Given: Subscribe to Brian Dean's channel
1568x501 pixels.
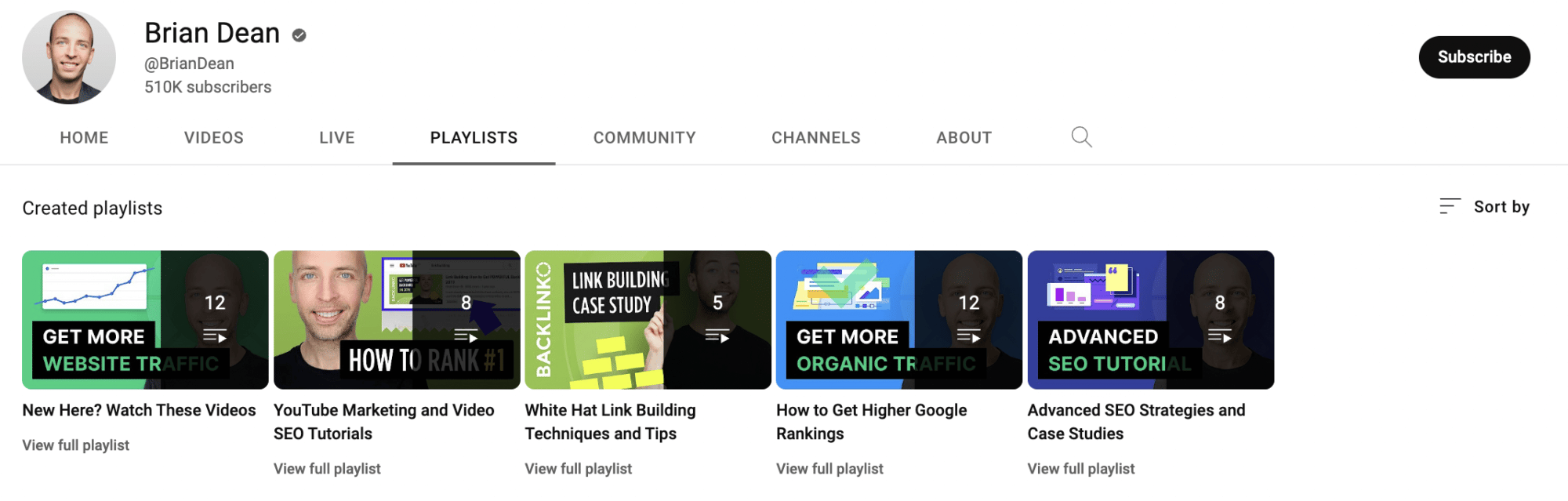Looking at the screenshot, I should (x=1475, y=57).
